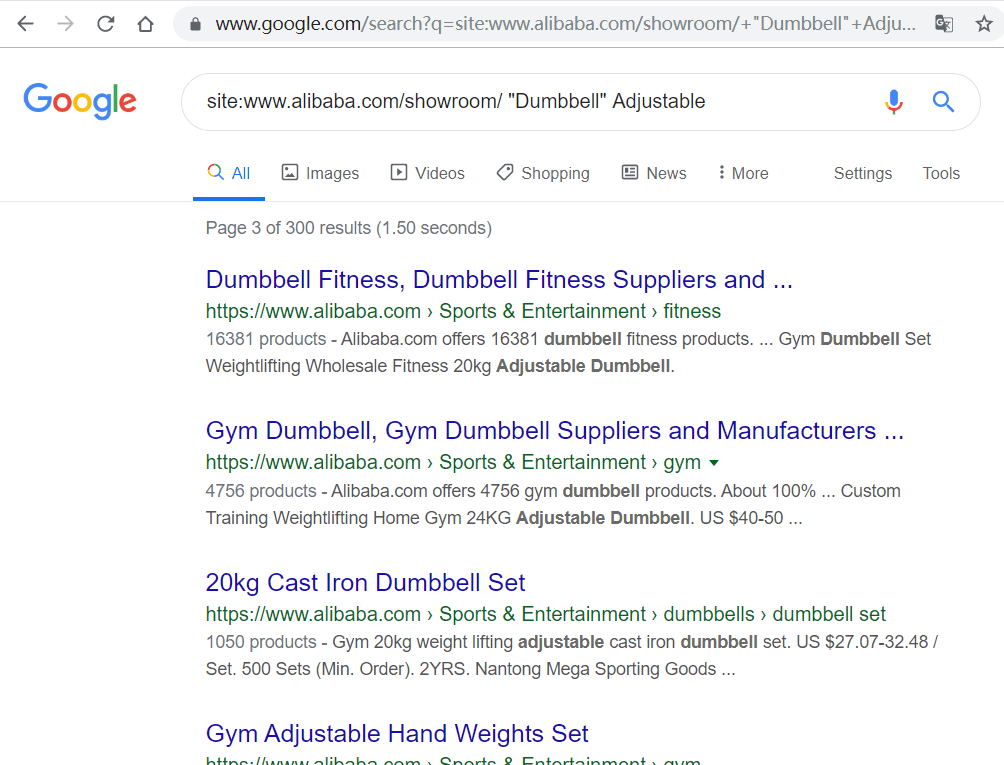The height and width of the screenshot is (765, 1004).
Task: Open the Dumbbell Fitness Suppliers result
Action: (x=499, y=280)
